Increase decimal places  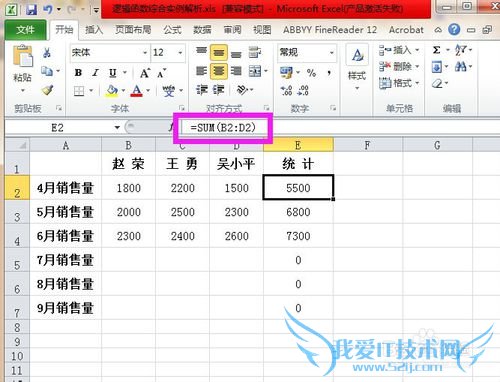pos(286,91)
